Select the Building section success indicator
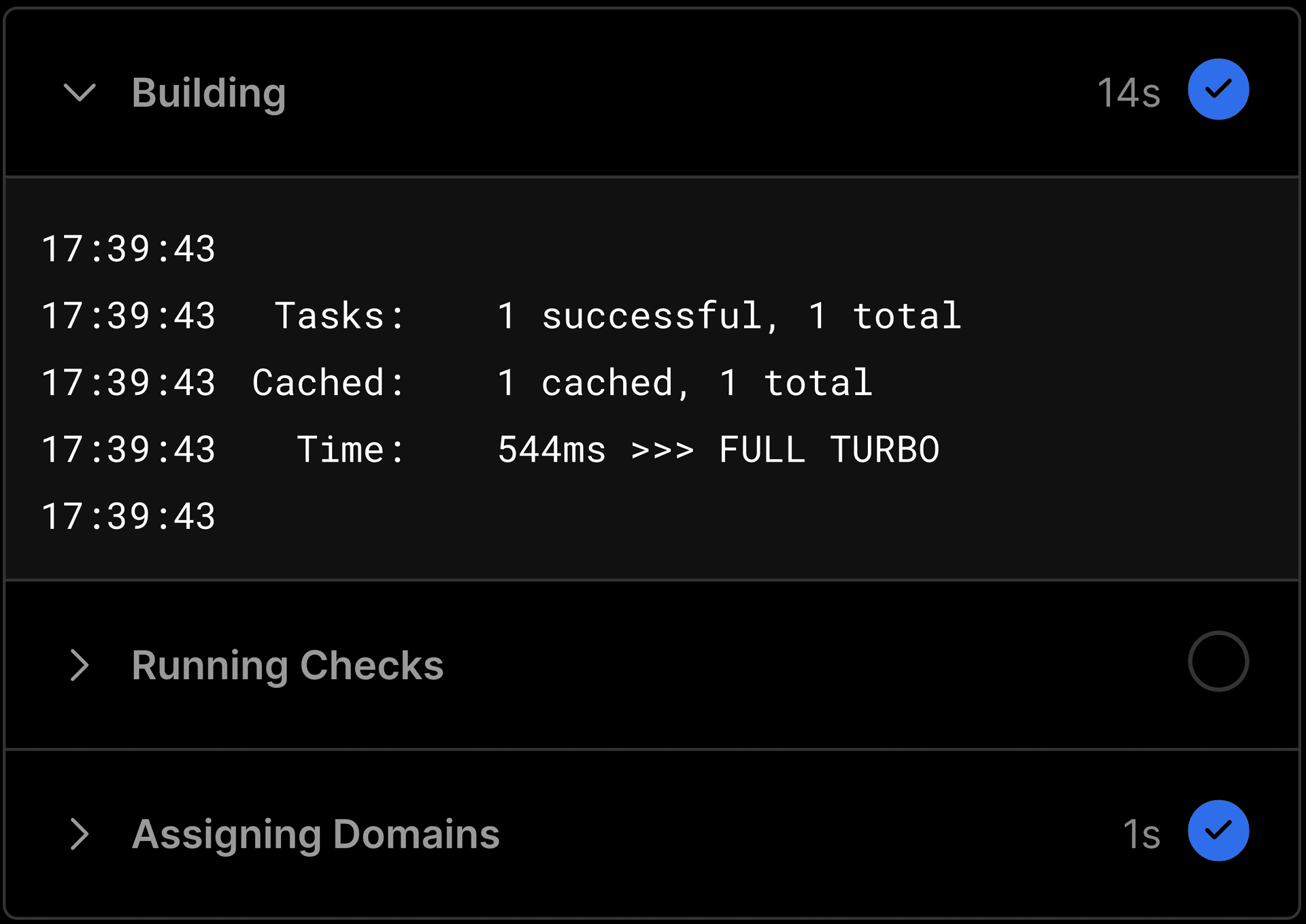The image size is (1306, 924). [x=1218, y=89]
